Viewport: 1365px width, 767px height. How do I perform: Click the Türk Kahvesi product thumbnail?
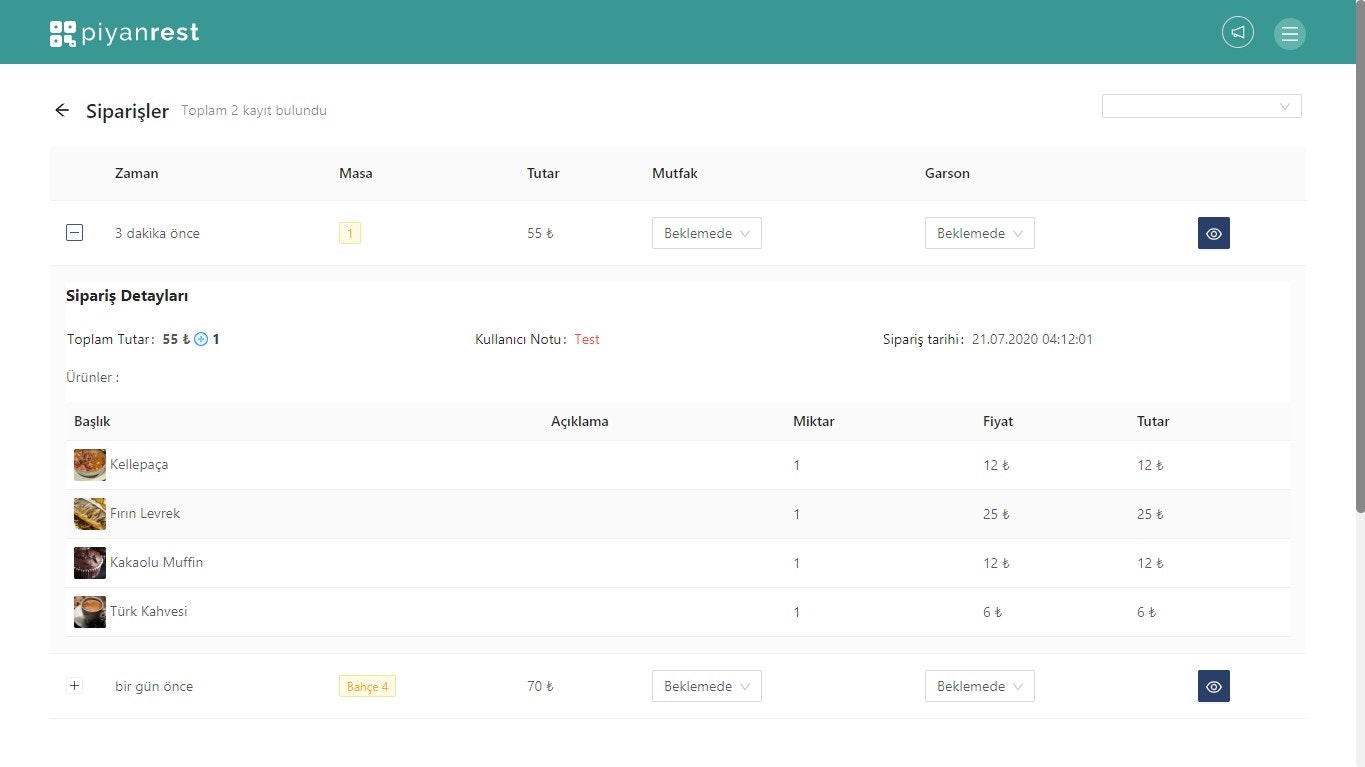(x=89, y=611)
